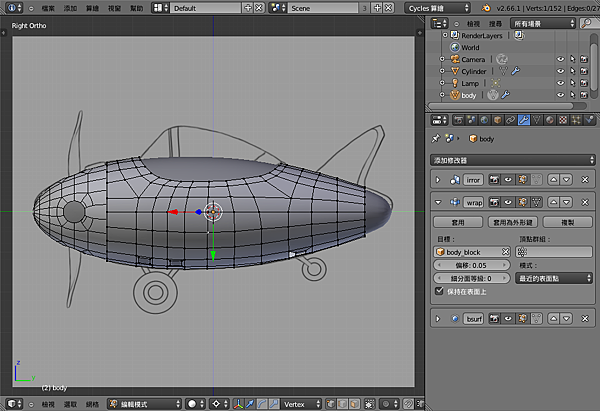This screenshot has height=411, width=600.
Task: Open the 添加修改器 dropdown
Action: 513,160
